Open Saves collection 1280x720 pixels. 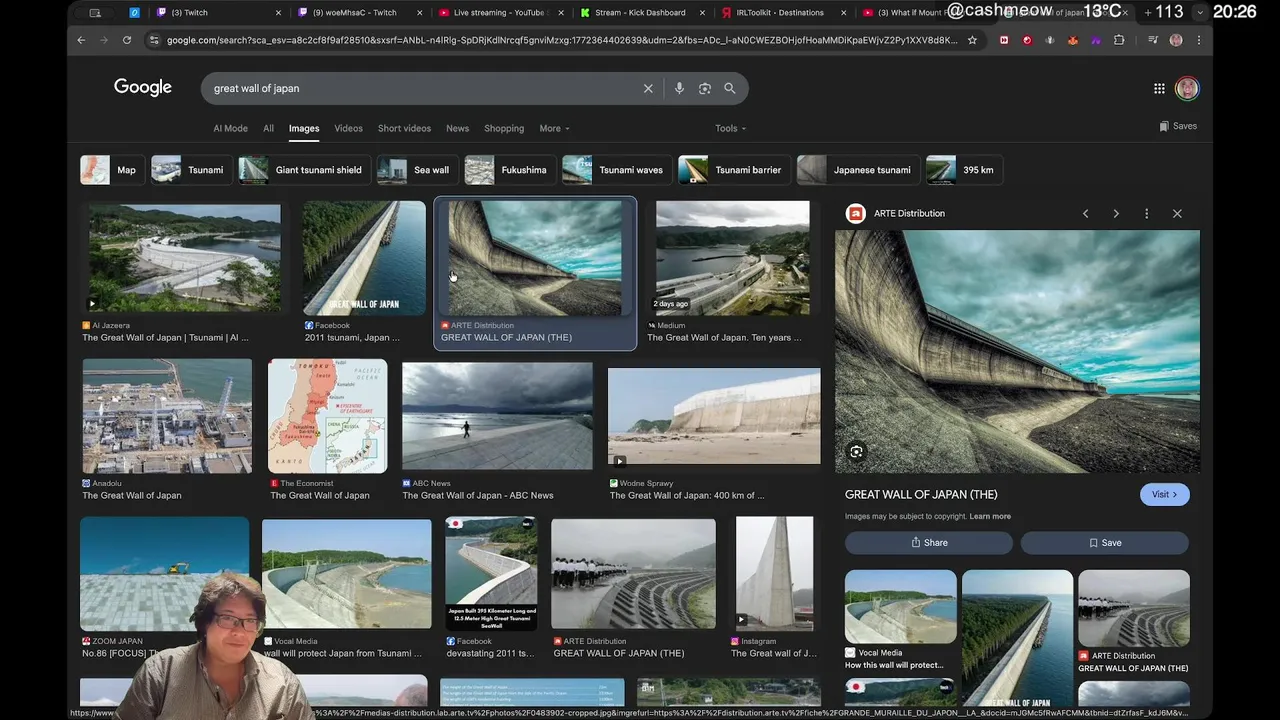tap(1178, 126)
